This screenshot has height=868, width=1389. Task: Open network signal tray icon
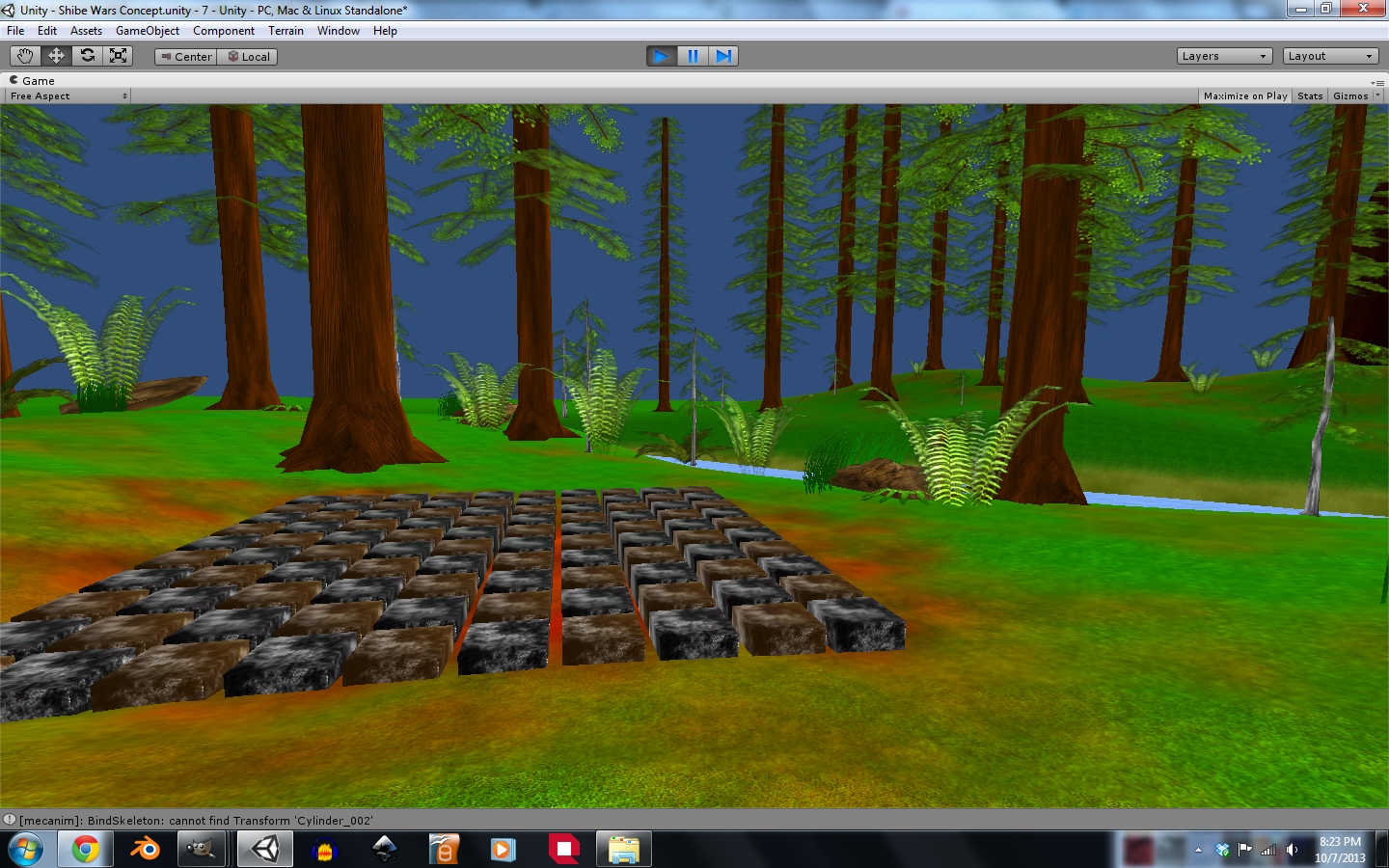(x=1268, y=850)
